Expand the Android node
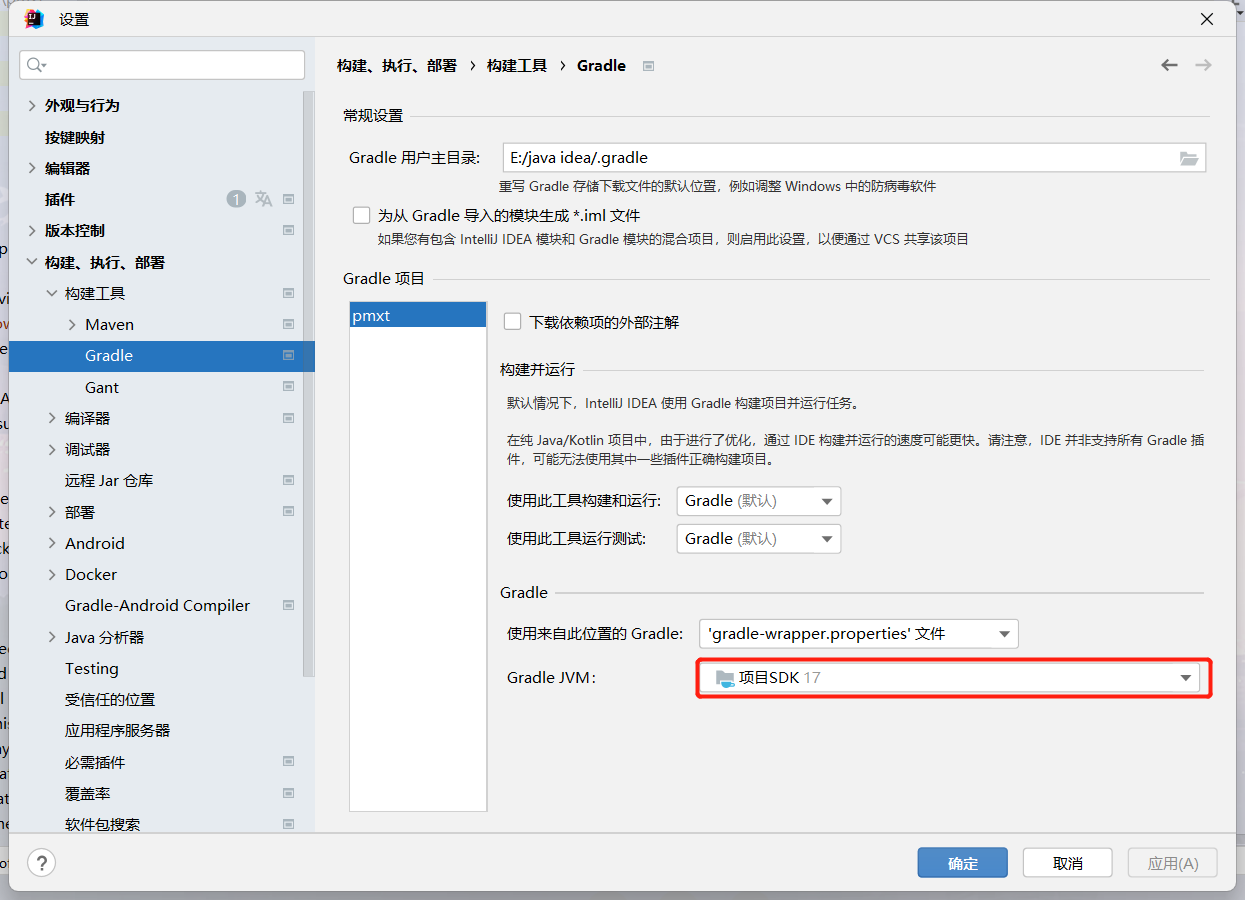This screenshot has height=900, width=1245. (52, 543)
